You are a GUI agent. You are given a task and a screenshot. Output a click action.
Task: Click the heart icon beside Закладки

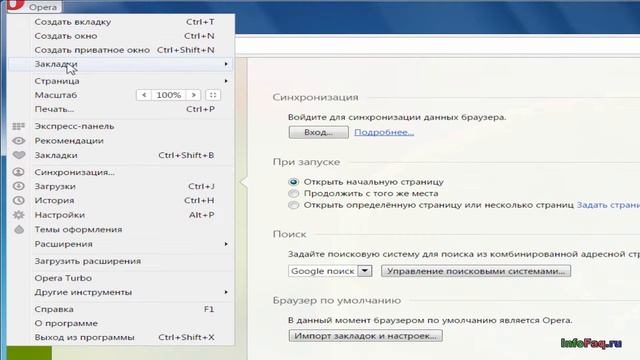(18, 155)
